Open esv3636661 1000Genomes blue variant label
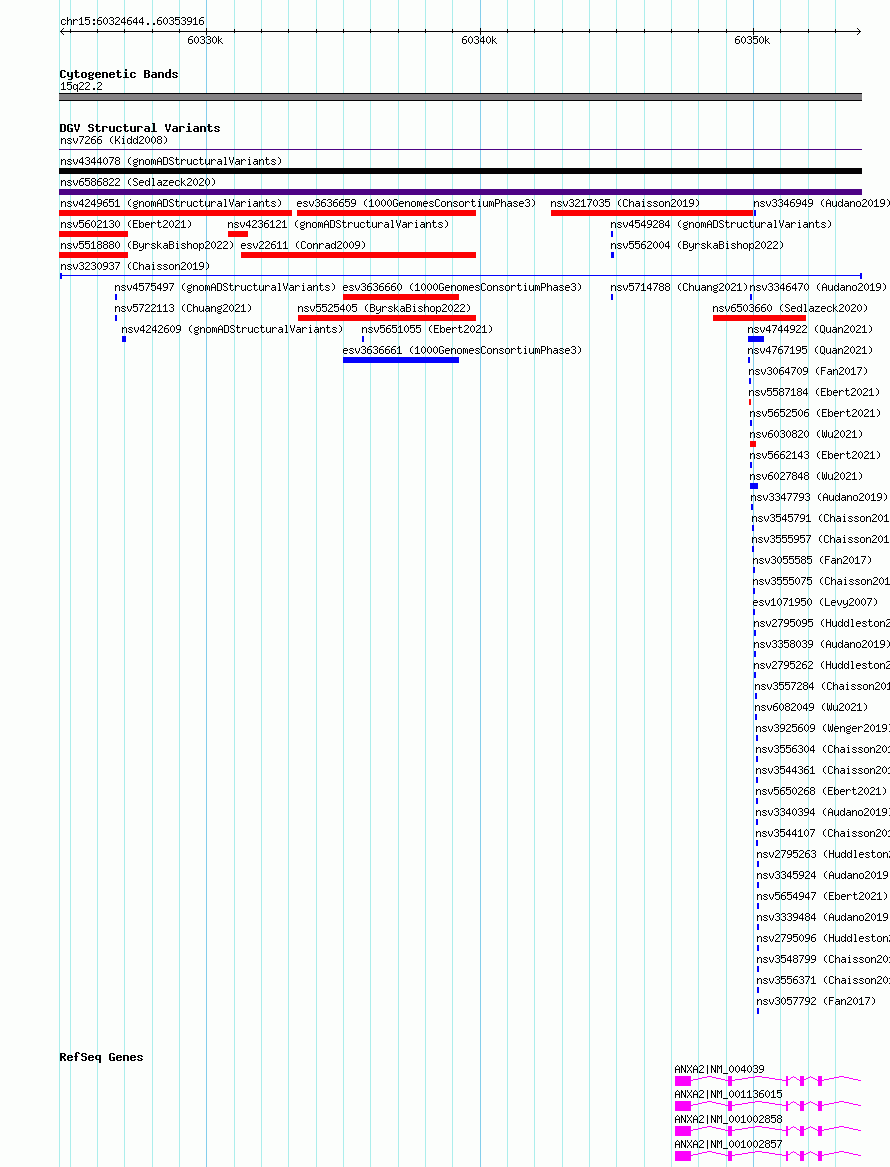The width and height of the screenshot is (890, 1167). pos(462,350)
